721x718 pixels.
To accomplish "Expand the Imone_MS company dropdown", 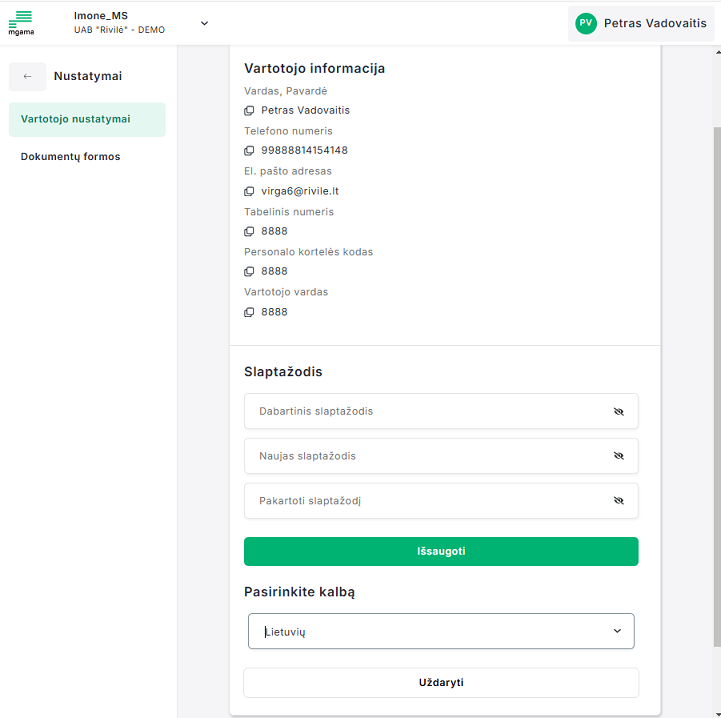I will pyautogui.click(x=204, y=23).
